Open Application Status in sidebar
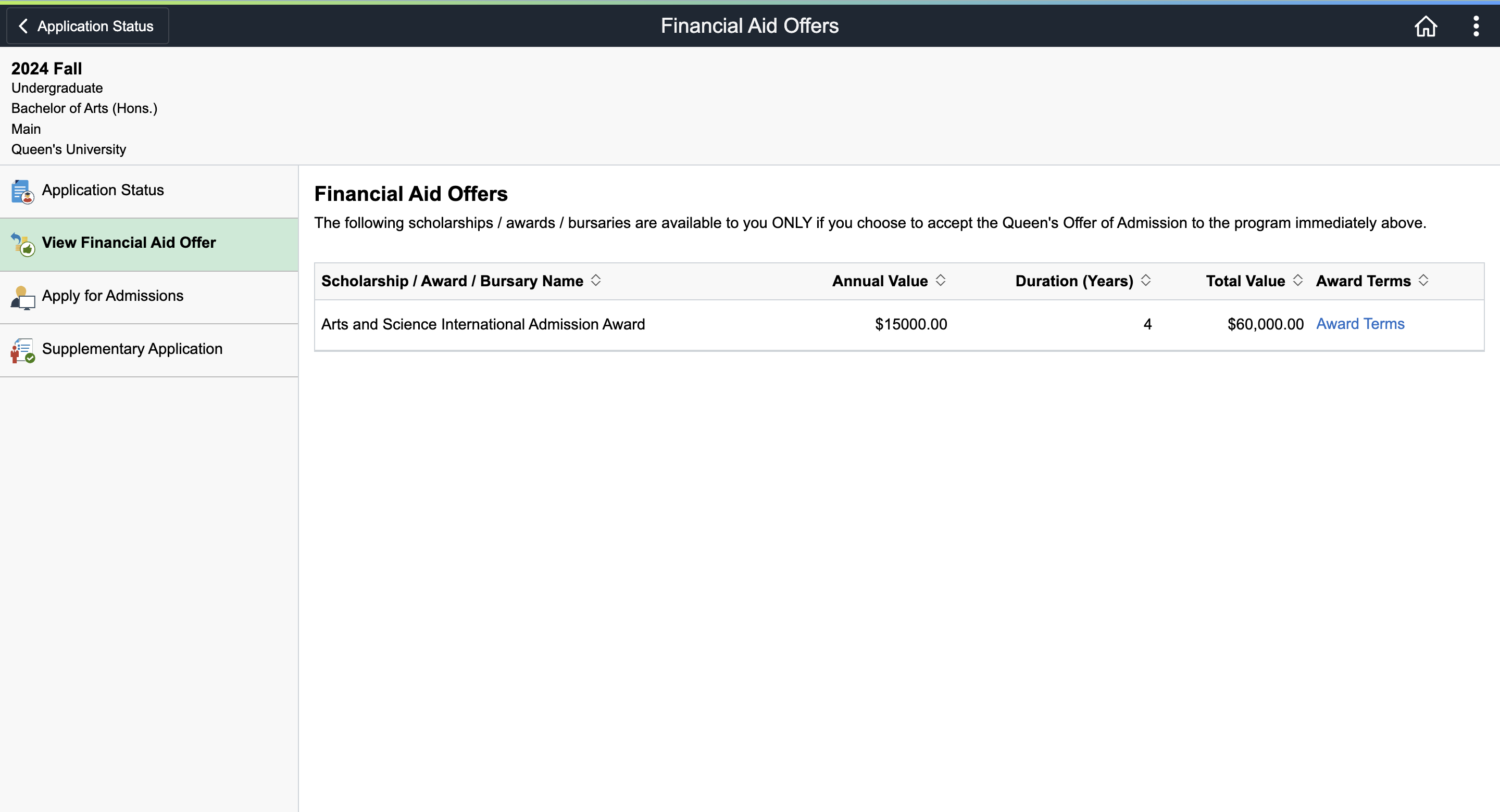This screenshot has height=812, width=1500. pos(103,191)
